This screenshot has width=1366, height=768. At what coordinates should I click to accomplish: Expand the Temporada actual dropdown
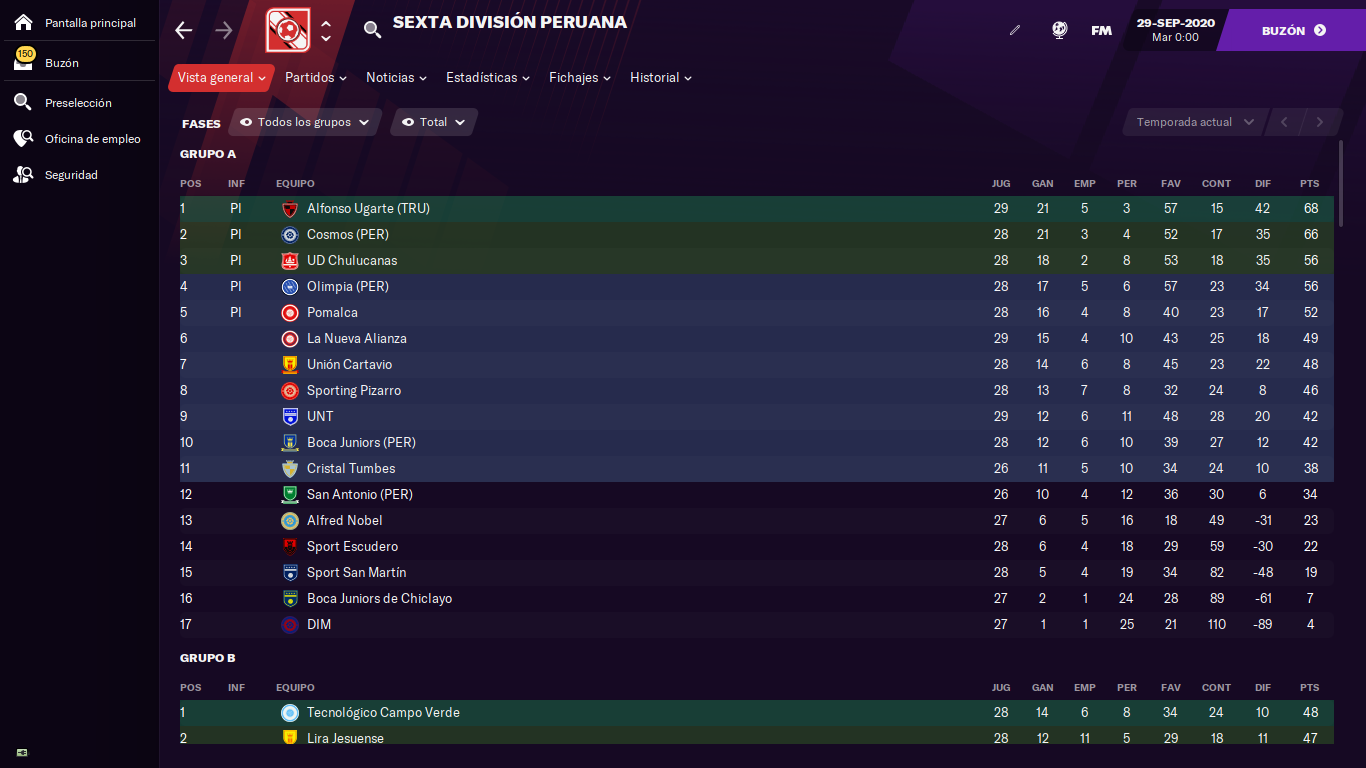tap(1194, 122)
